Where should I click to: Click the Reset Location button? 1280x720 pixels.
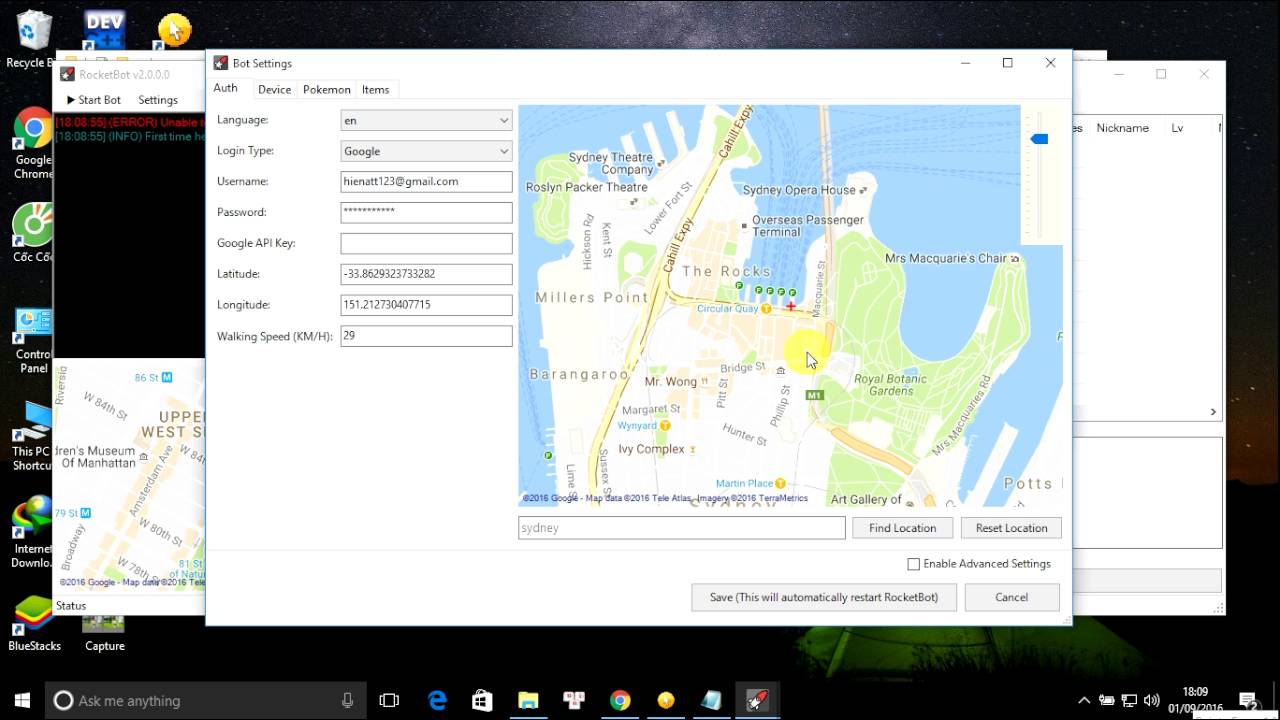tap(1011, 528)
